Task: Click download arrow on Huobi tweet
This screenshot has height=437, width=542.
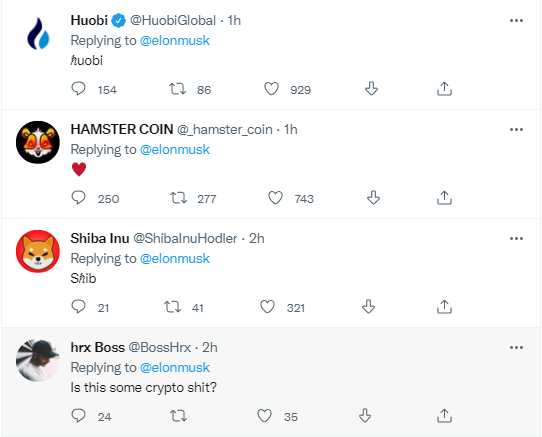Action: pos(371,89)
